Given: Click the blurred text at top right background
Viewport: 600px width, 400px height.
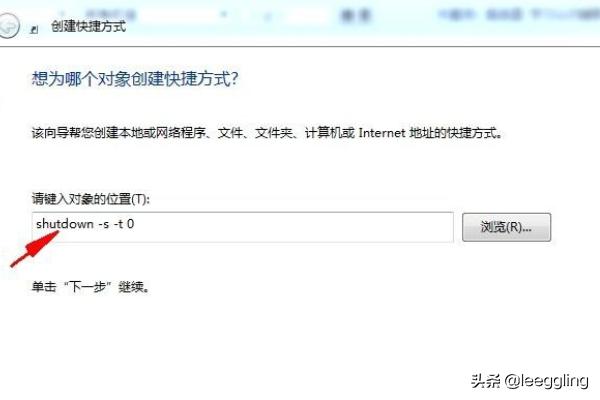Looking at the screenshot, I should [x=518, y=15].
